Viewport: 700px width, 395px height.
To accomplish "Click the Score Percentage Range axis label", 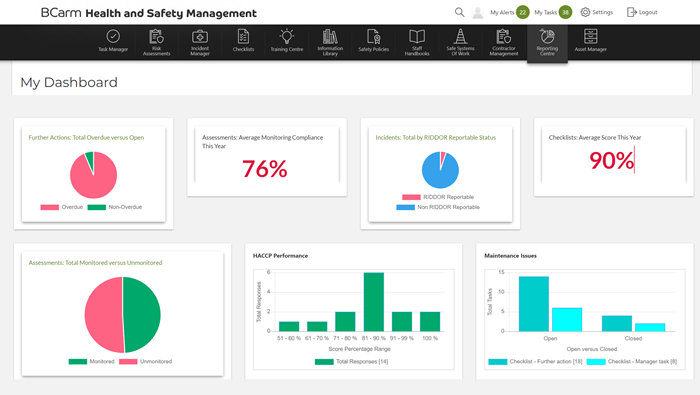I will click(359, 349).
